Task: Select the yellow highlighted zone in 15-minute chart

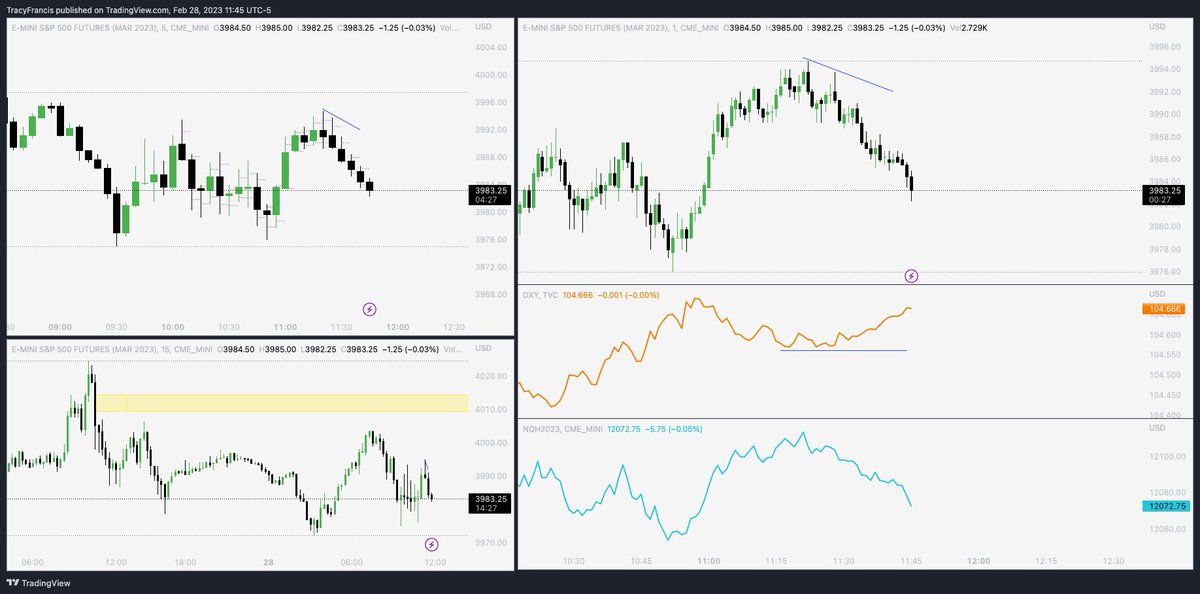Action: pyautogui.click(x=282, y=403)
